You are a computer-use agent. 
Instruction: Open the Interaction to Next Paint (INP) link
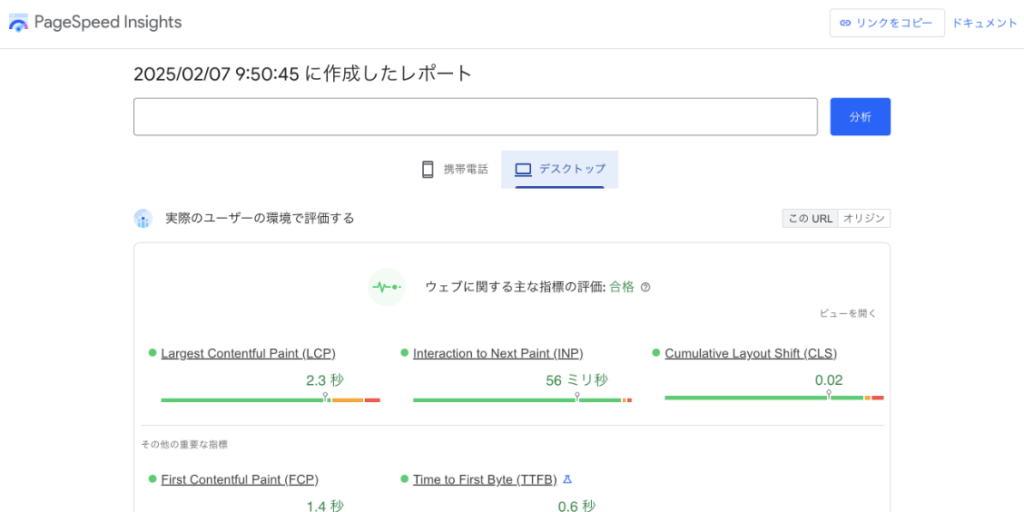click(x=498, y=353)
